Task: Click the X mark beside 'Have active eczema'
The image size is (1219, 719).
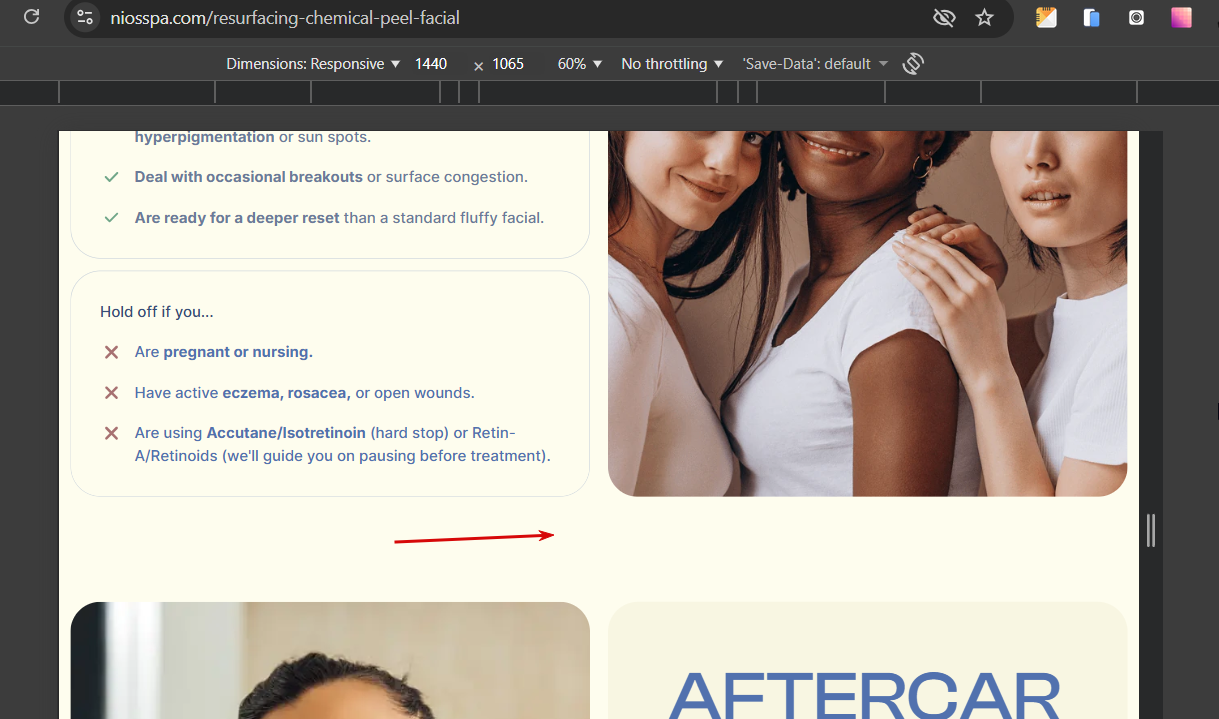Action: coord(112,393)
